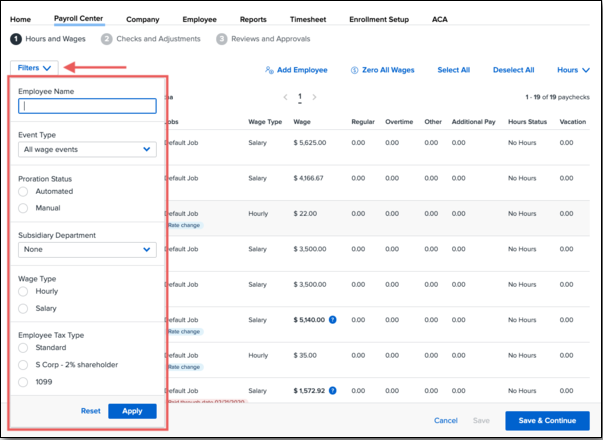
Task: Choose Hourly wage type filter
Action: click(x=24, y=291)
